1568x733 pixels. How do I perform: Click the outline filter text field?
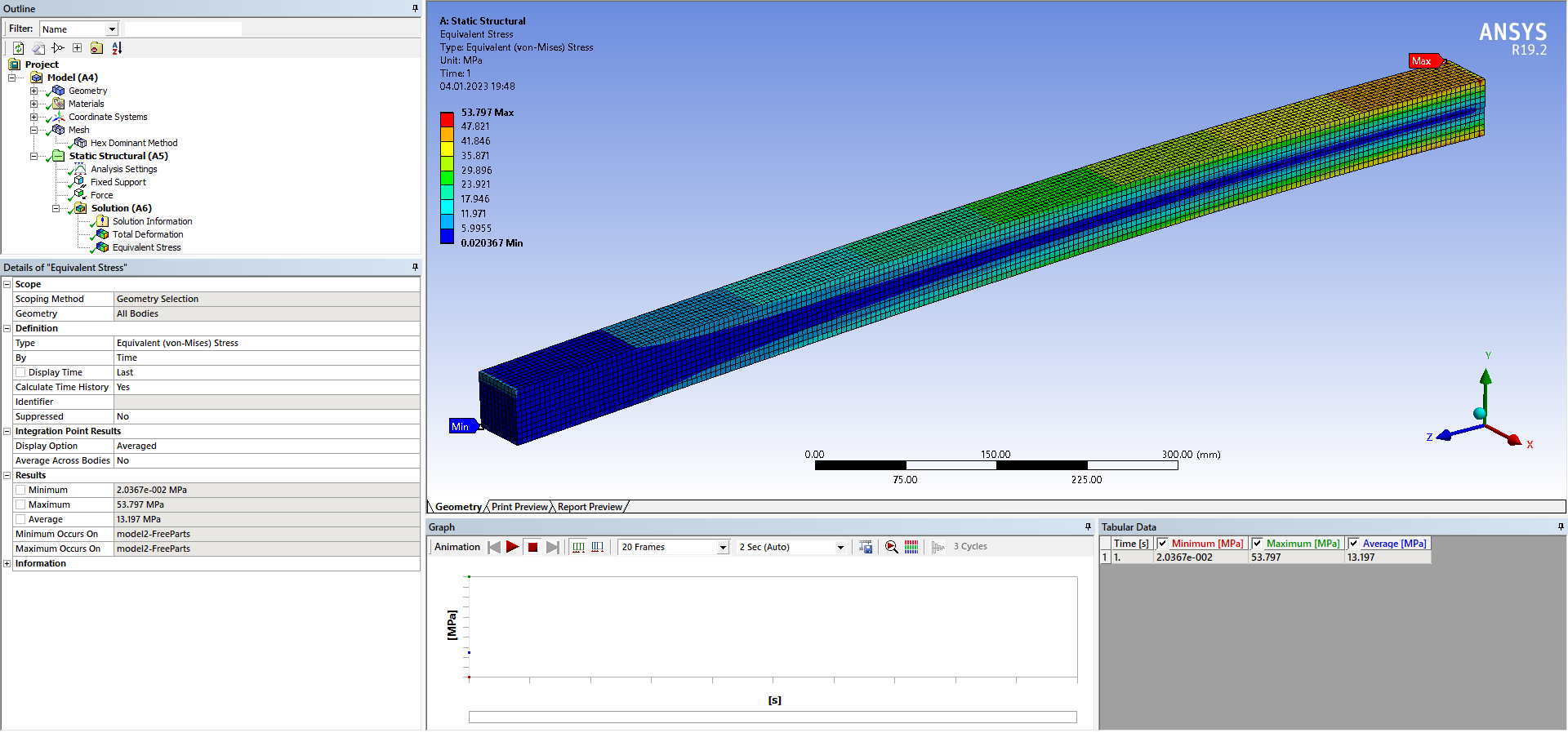[x=183, y=29]
